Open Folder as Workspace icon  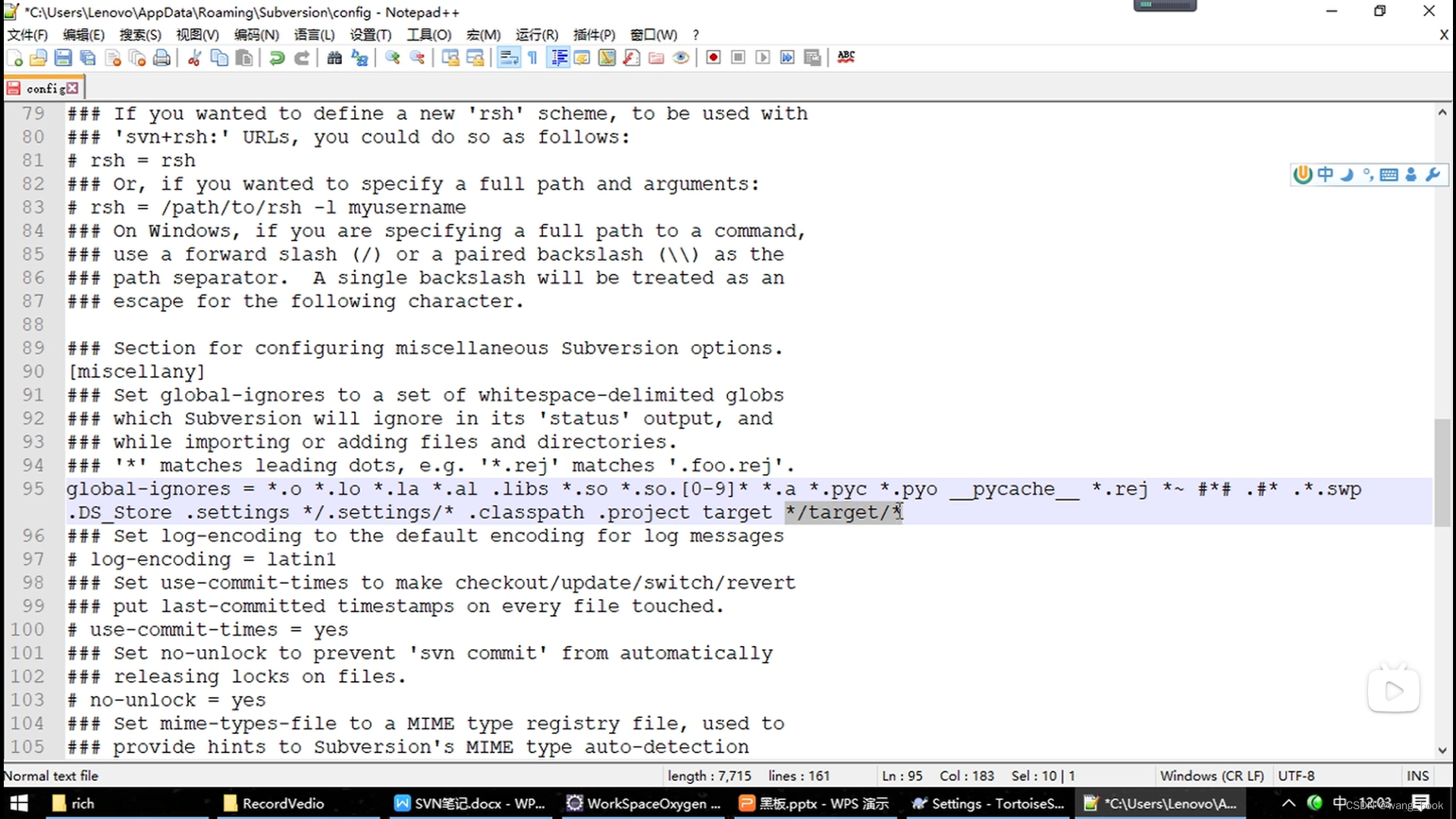point(657,58)
